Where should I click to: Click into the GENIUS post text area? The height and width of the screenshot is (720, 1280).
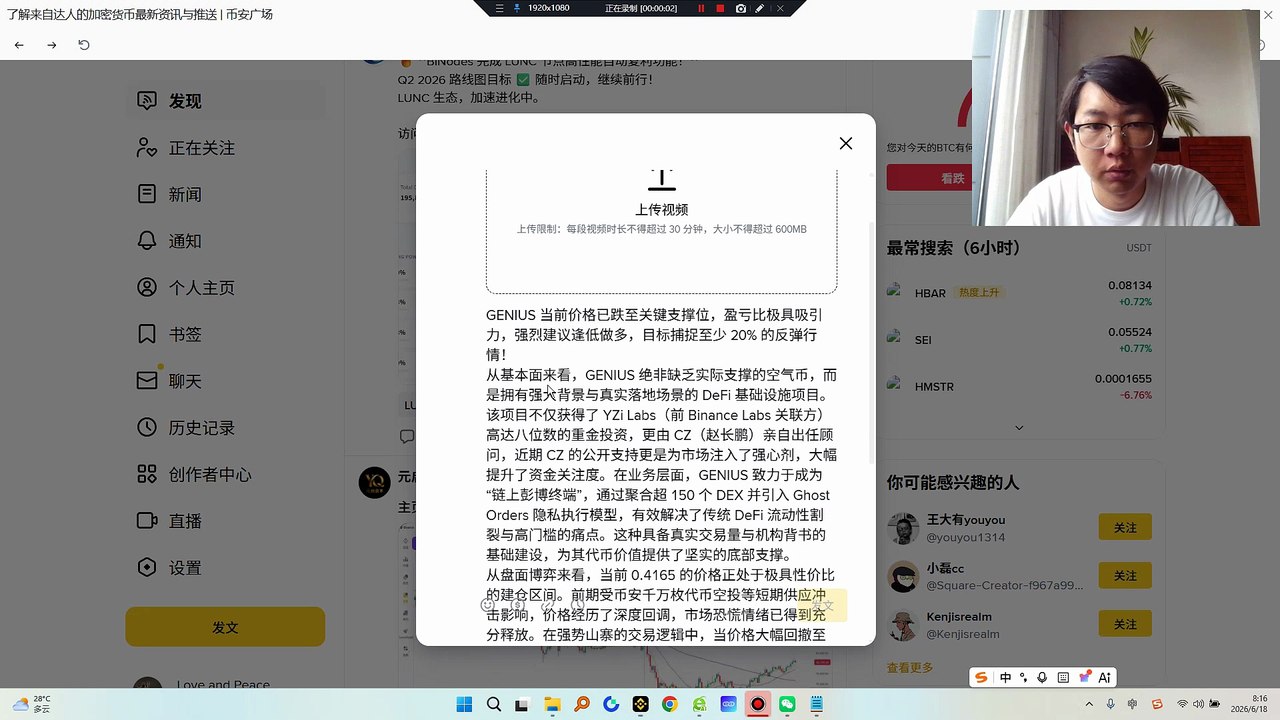[x=661, y=475]
